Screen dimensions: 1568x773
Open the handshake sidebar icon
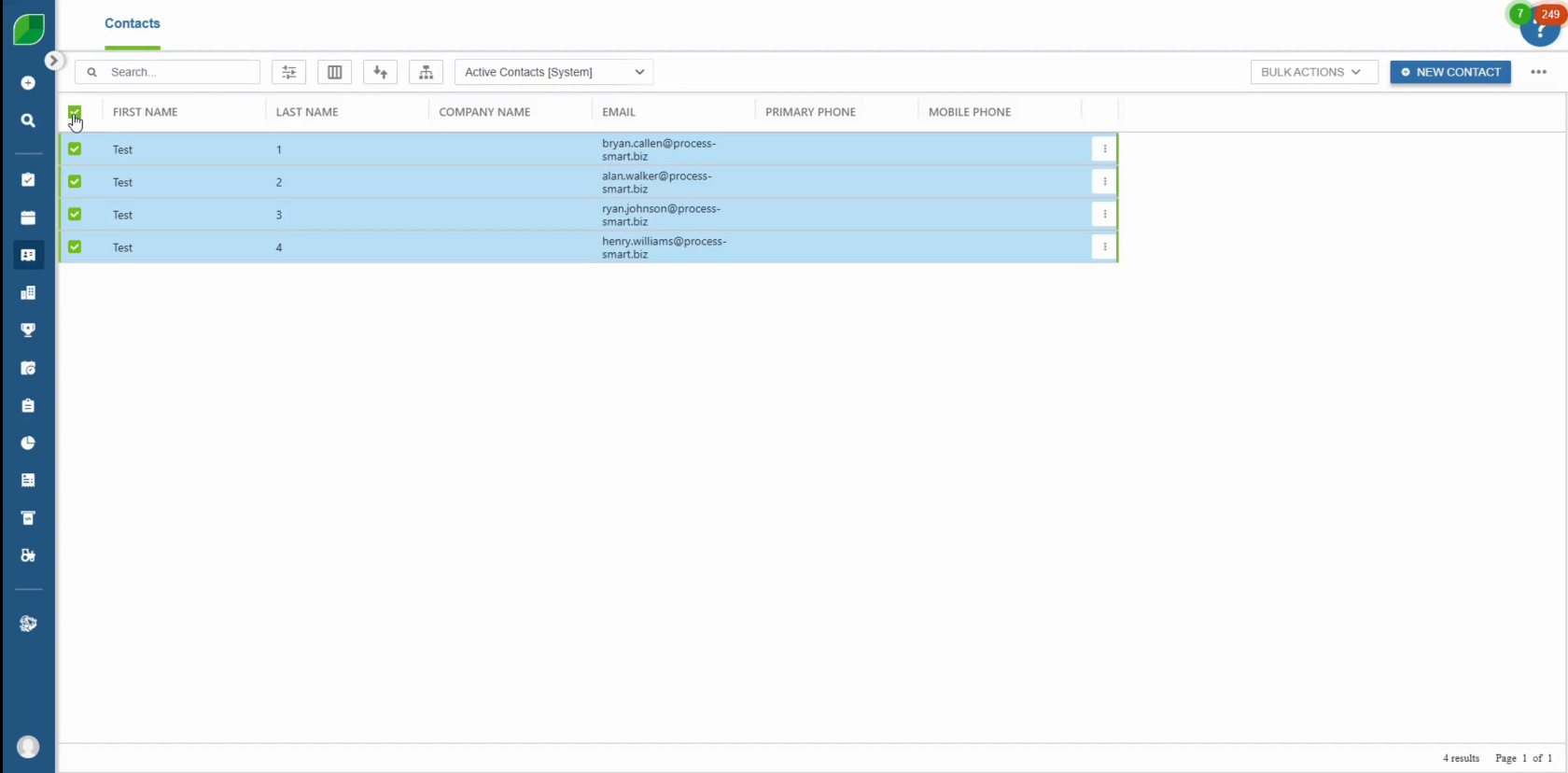click(x=28, y=623)
